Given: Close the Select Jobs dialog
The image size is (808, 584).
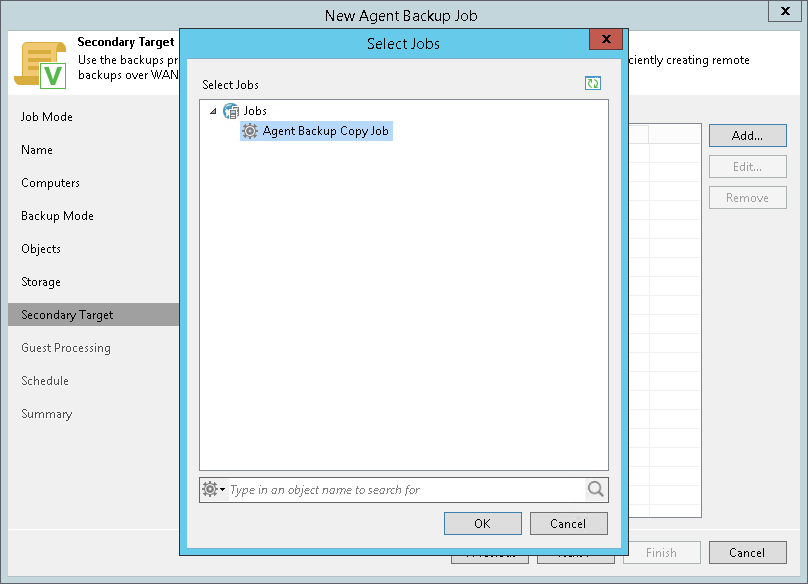Looking at the screenshot, I should pyautogui.click(x=606, y=39).
